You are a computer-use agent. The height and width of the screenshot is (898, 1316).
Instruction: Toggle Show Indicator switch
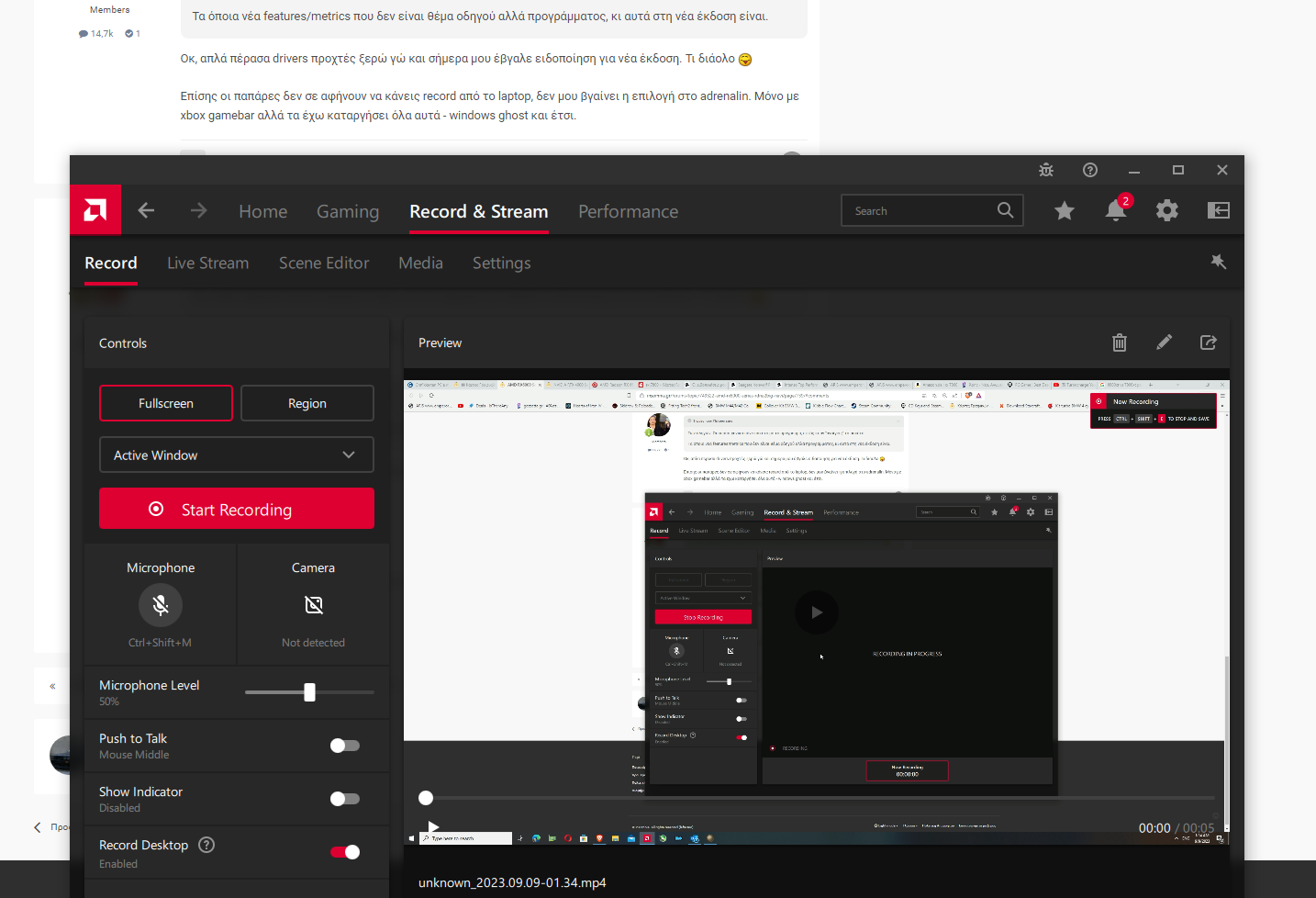tap(345, 799)
